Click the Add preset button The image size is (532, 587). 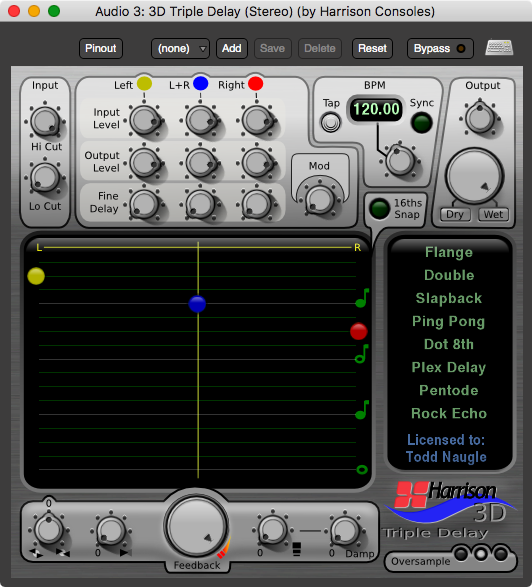pos(232,49)
